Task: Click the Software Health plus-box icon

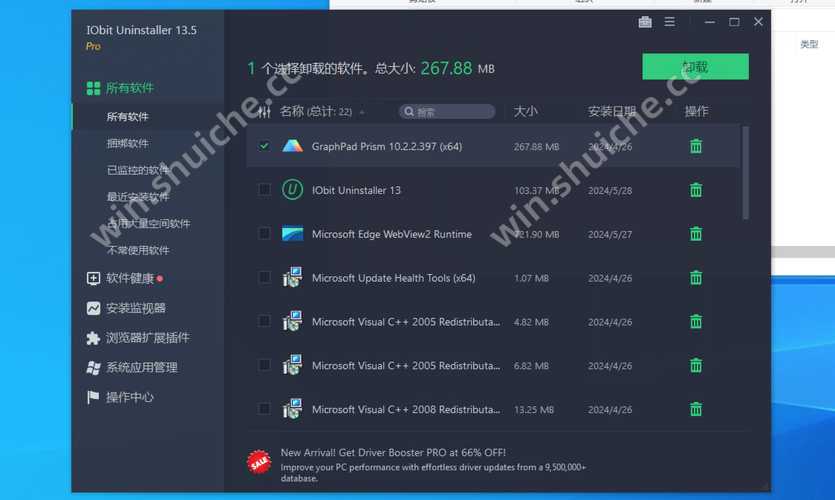Action: (93, 278)
